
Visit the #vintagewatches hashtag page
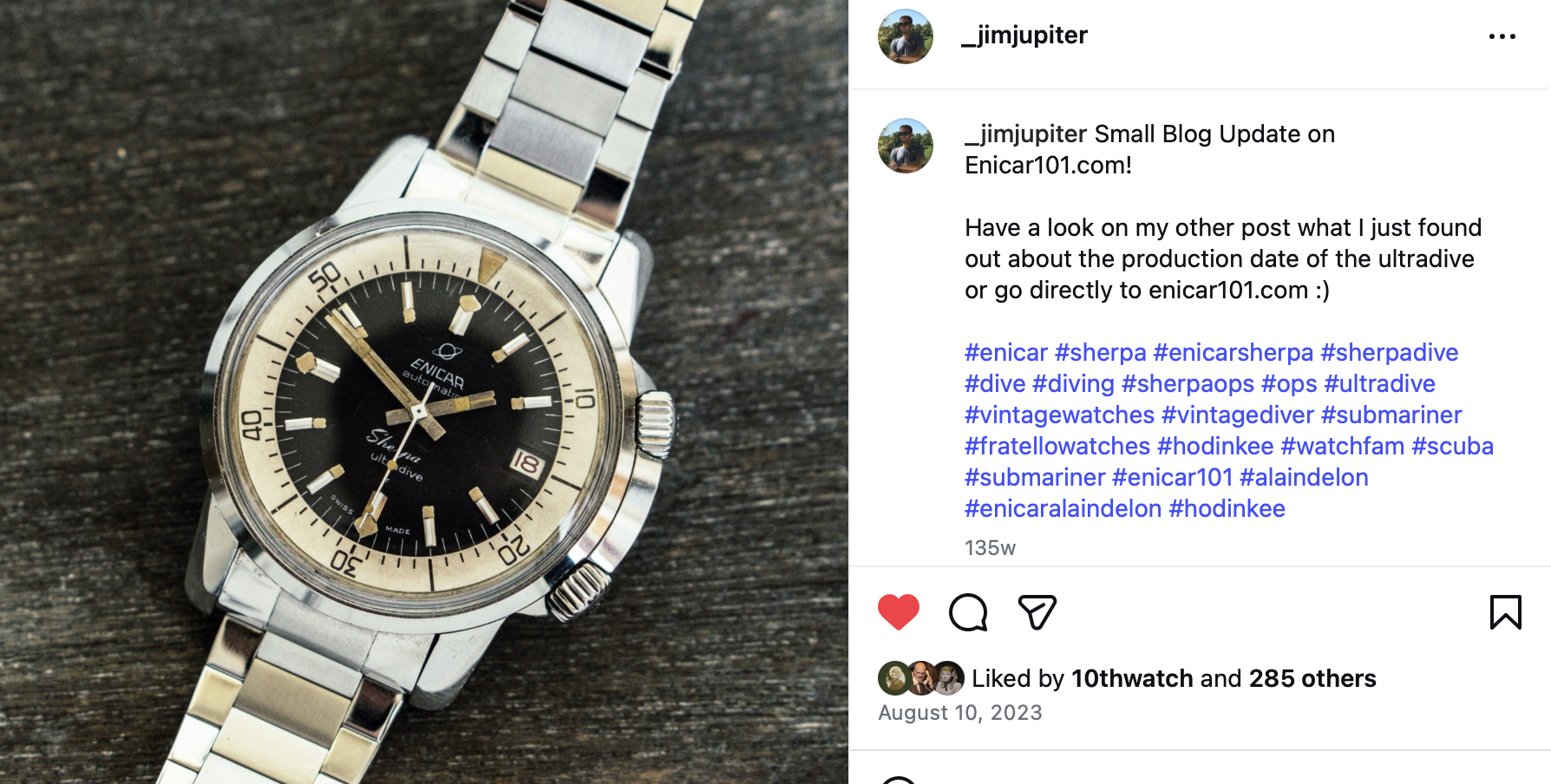tap(1059, 415)
